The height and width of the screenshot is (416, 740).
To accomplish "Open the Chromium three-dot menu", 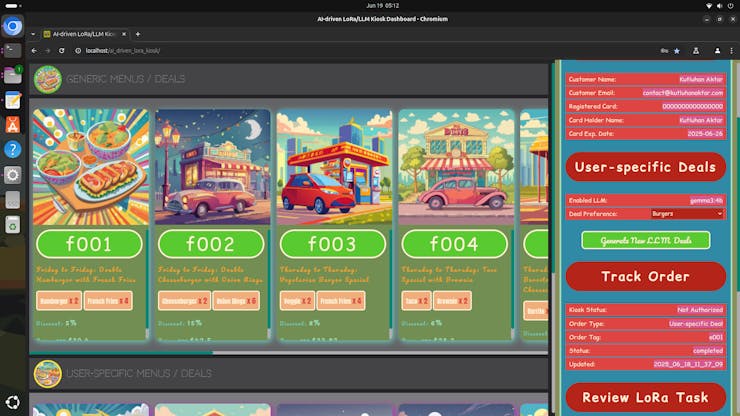I will pyautogui.click(x=732, y=51).
